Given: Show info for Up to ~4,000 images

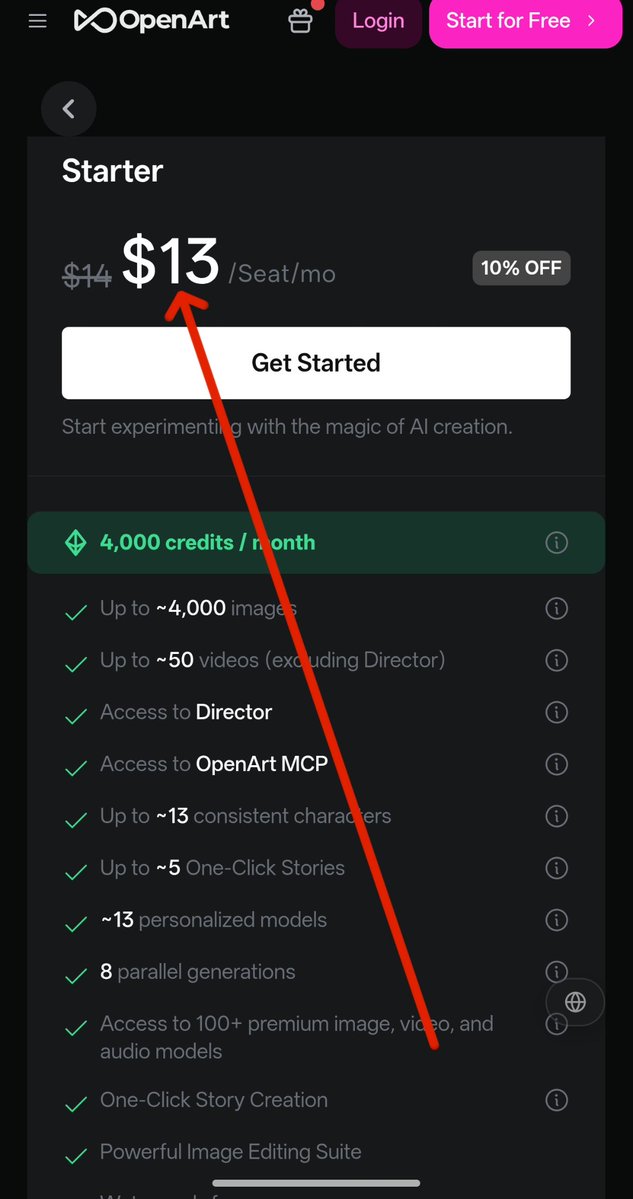Looking at the screenshot, I should 557,609.
